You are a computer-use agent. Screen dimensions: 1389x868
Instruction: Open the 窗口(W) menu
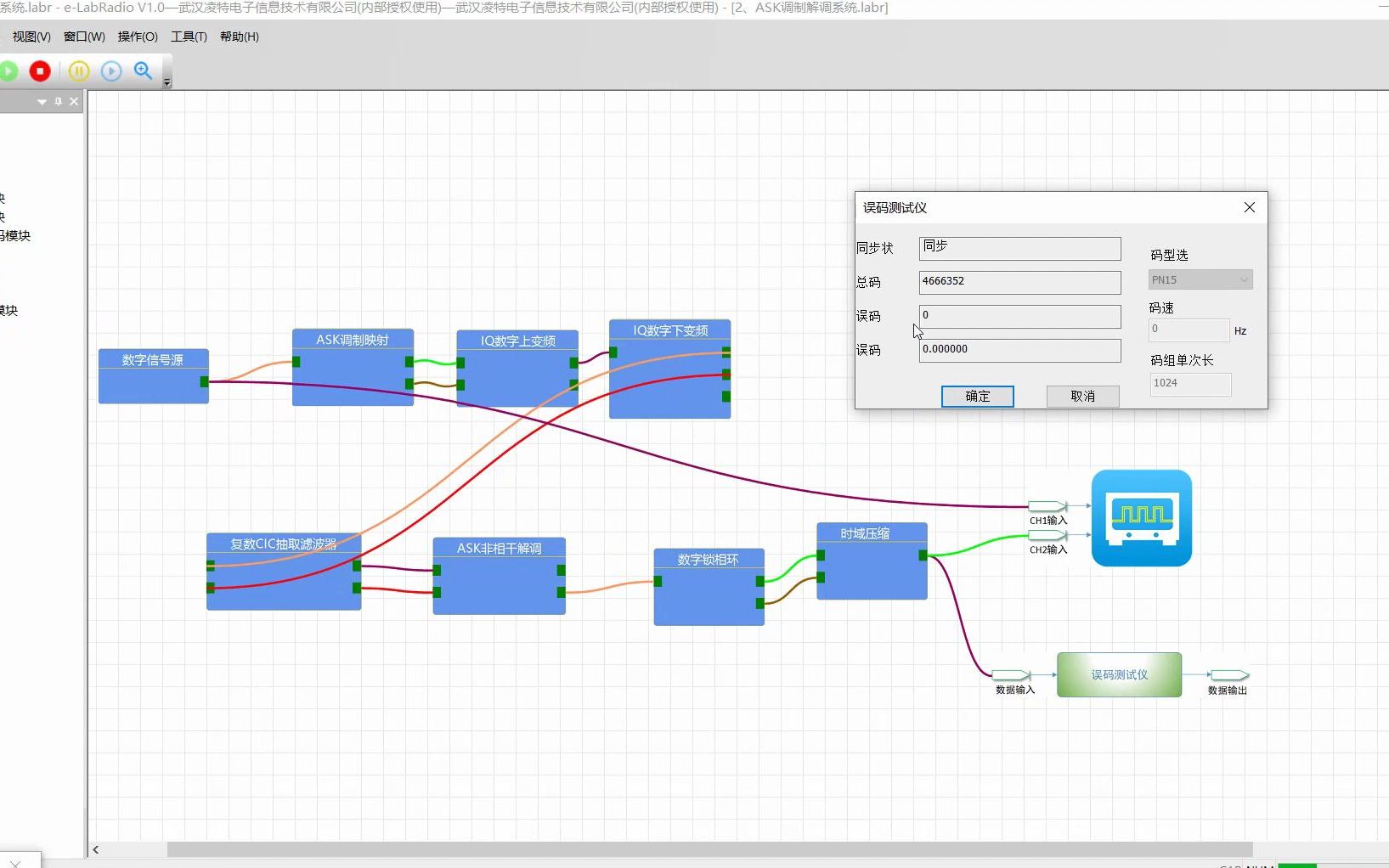pos(84,37)
